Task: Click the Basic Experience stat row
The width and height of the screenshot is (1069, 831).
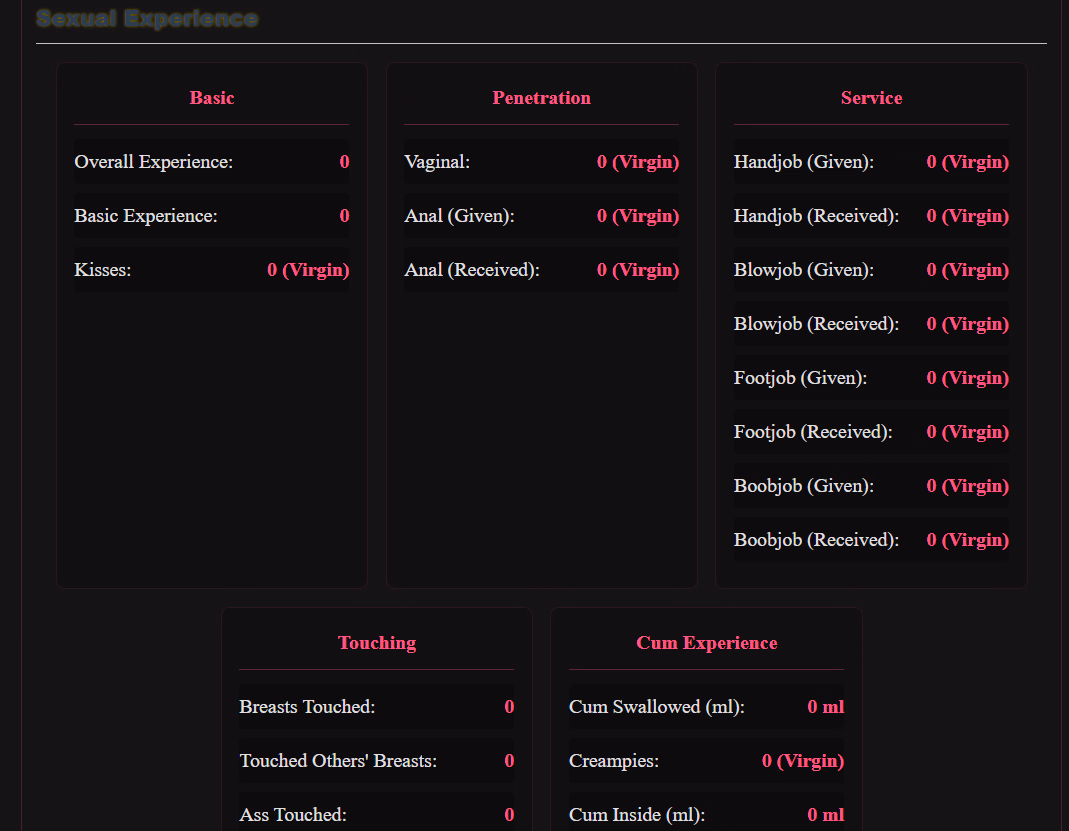Action: (212, 216)
